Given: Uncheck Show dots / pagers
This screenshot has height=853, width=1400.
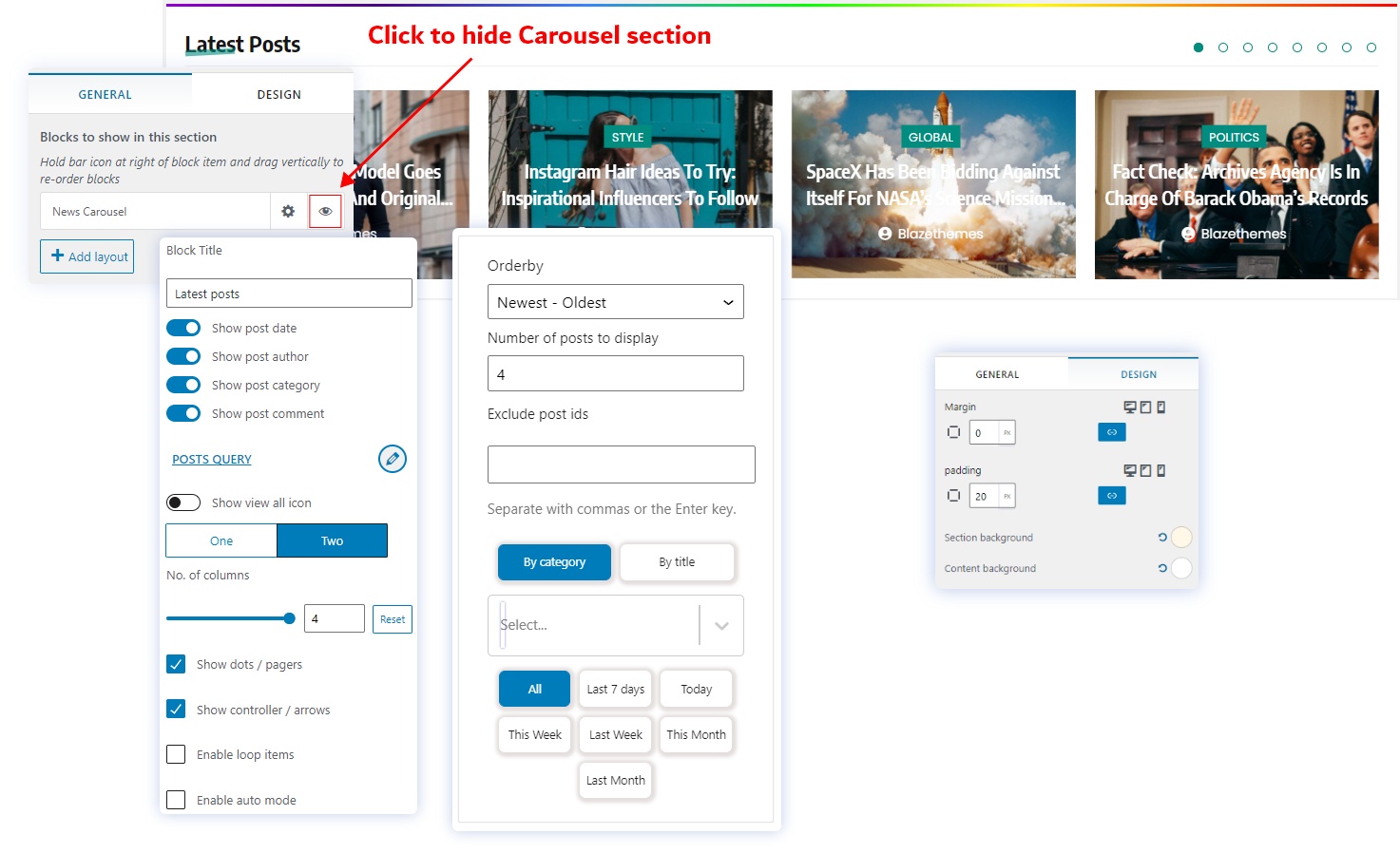Looking at the screenshot, I should pyautogui.click(x=176, y=664).
